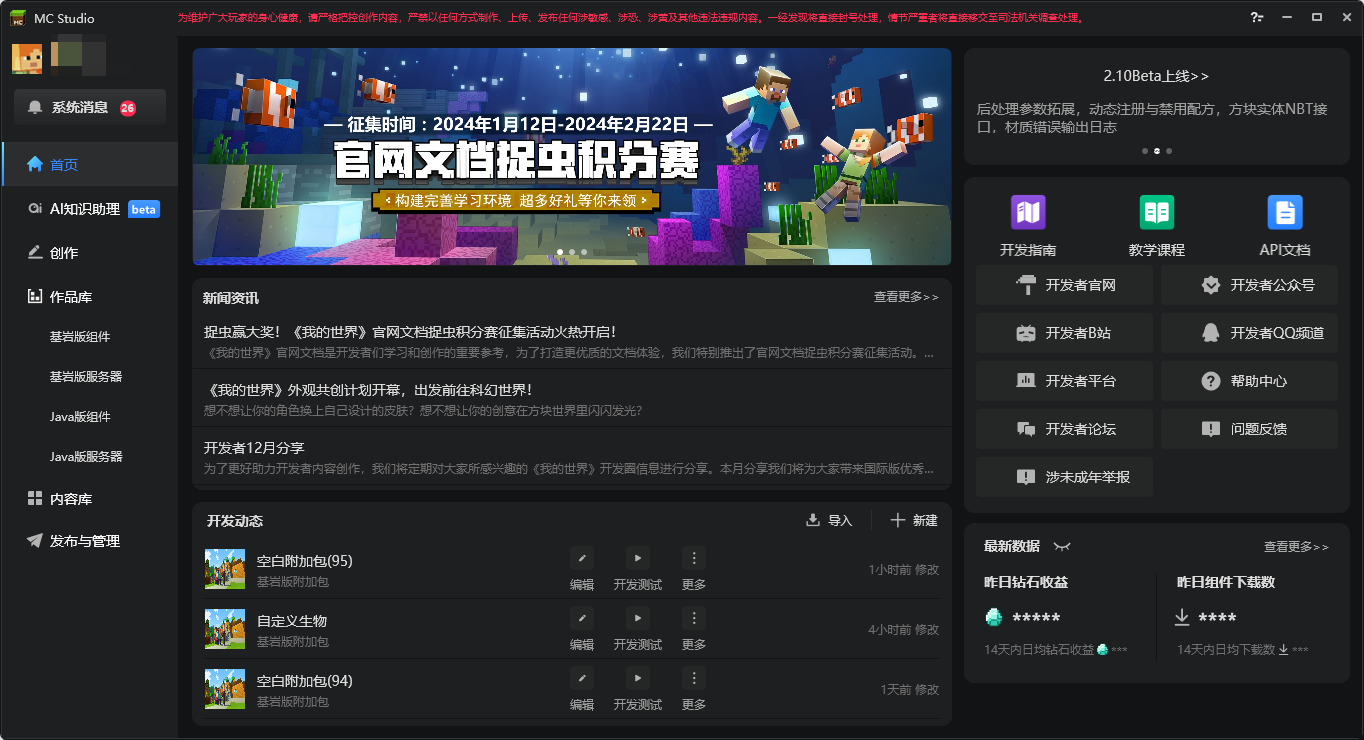The width and height of the screenshot is (1364, 740).
Task: Click MC Studio logo in title bar
Action: [x=18, y=18]
